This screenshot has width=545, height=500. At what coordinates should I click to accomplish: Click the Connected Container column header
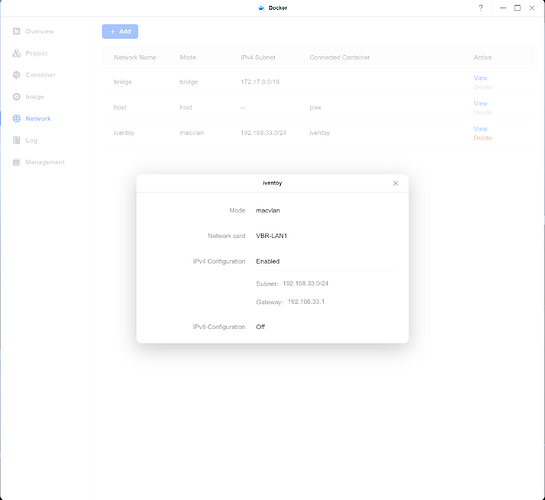340,57
